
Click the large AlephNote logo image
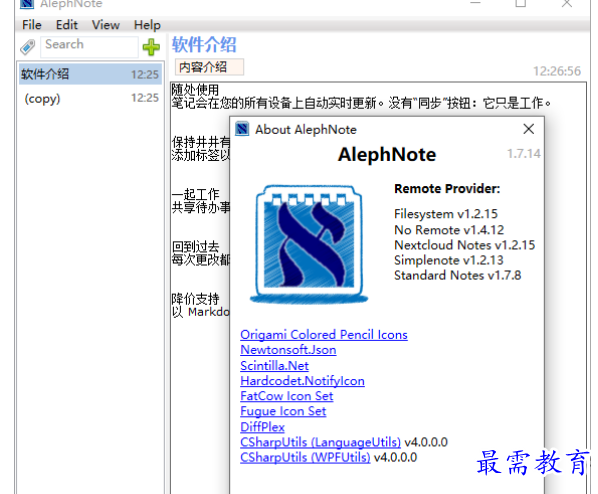[x=309, y=245]
